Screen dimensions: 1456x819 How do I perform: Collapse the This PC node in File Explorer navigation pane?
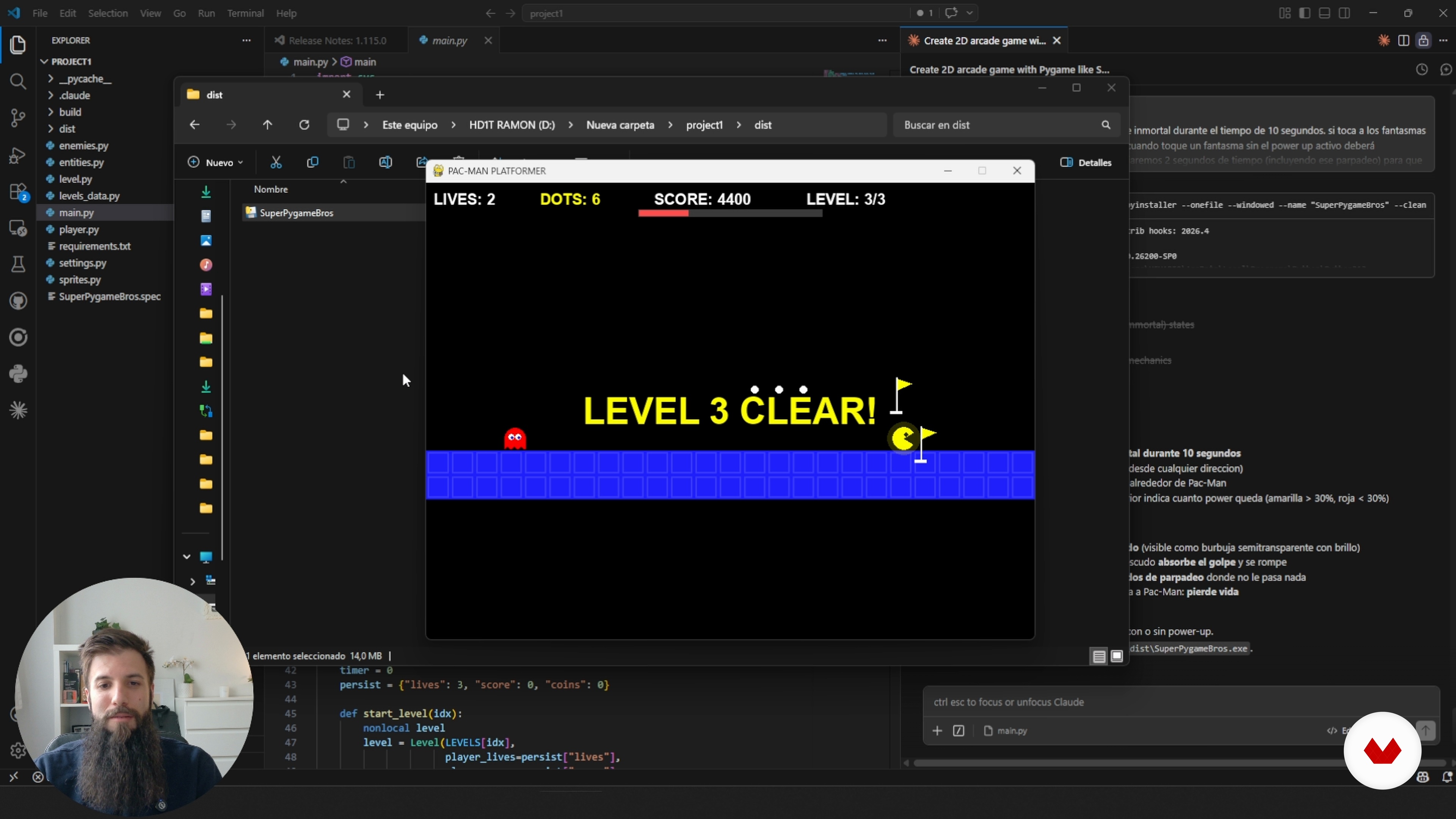click(x=187, y=557)
